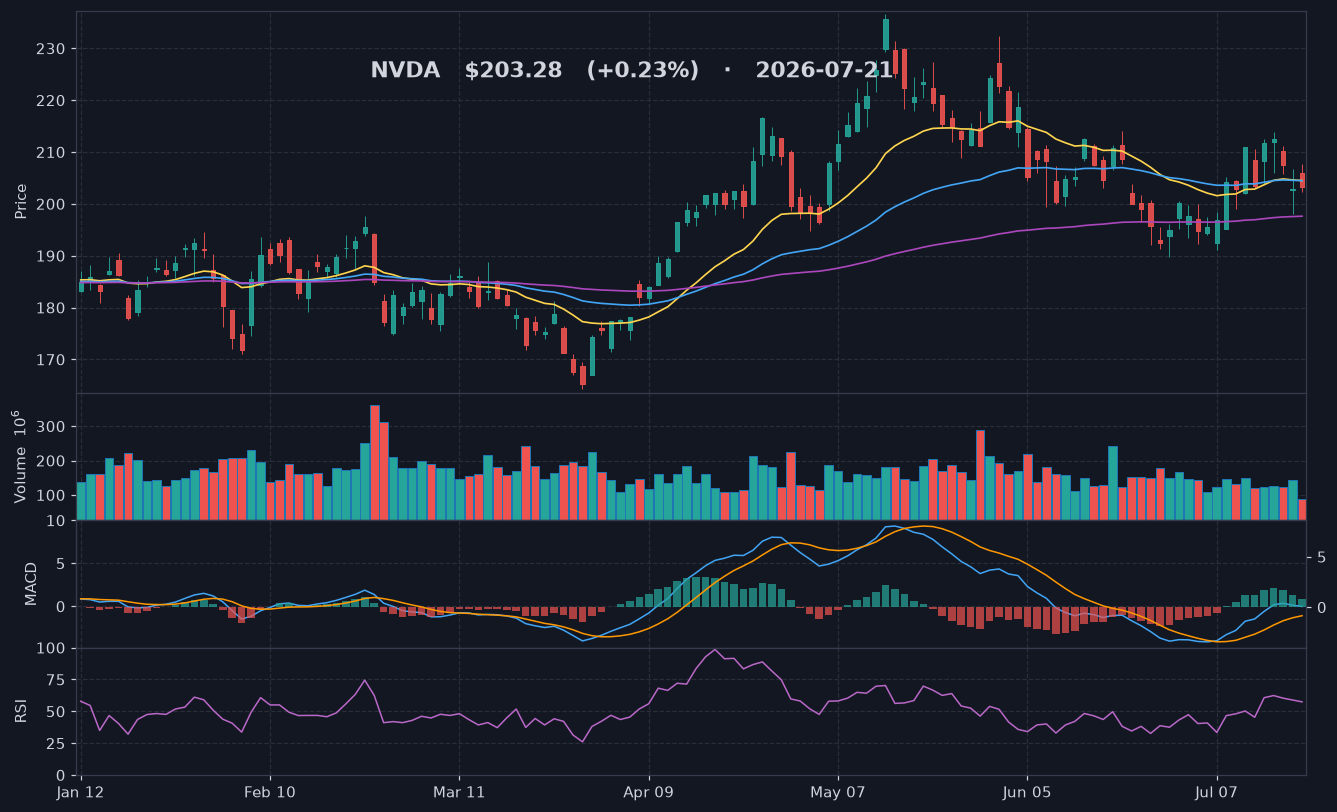Click the 75 RSI axis tick

[58, 680]
